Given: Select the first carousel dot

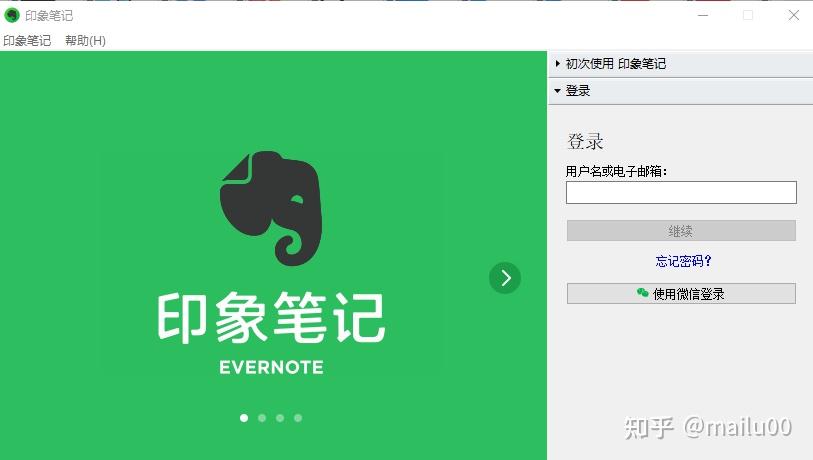Looking at the screenshot, I should (244, 418).
